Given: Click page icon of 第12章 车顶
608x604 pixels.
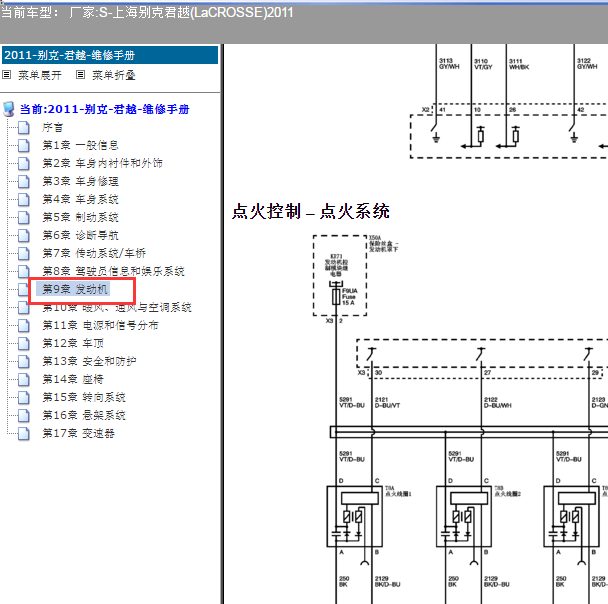Looking at the screenshot, I should tap(24, 343).
